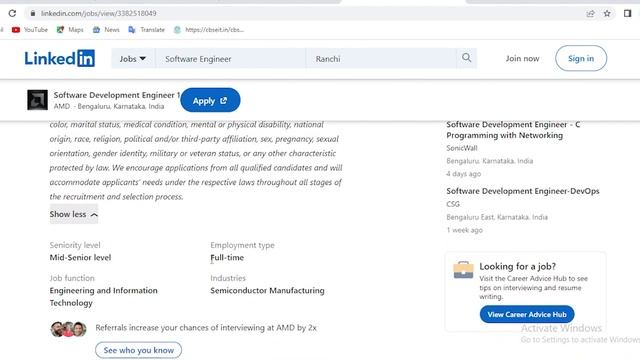This screenshot has width=640, height=360.
Task: Open the Jobs dropdown menu
Action: click(133, 59)
